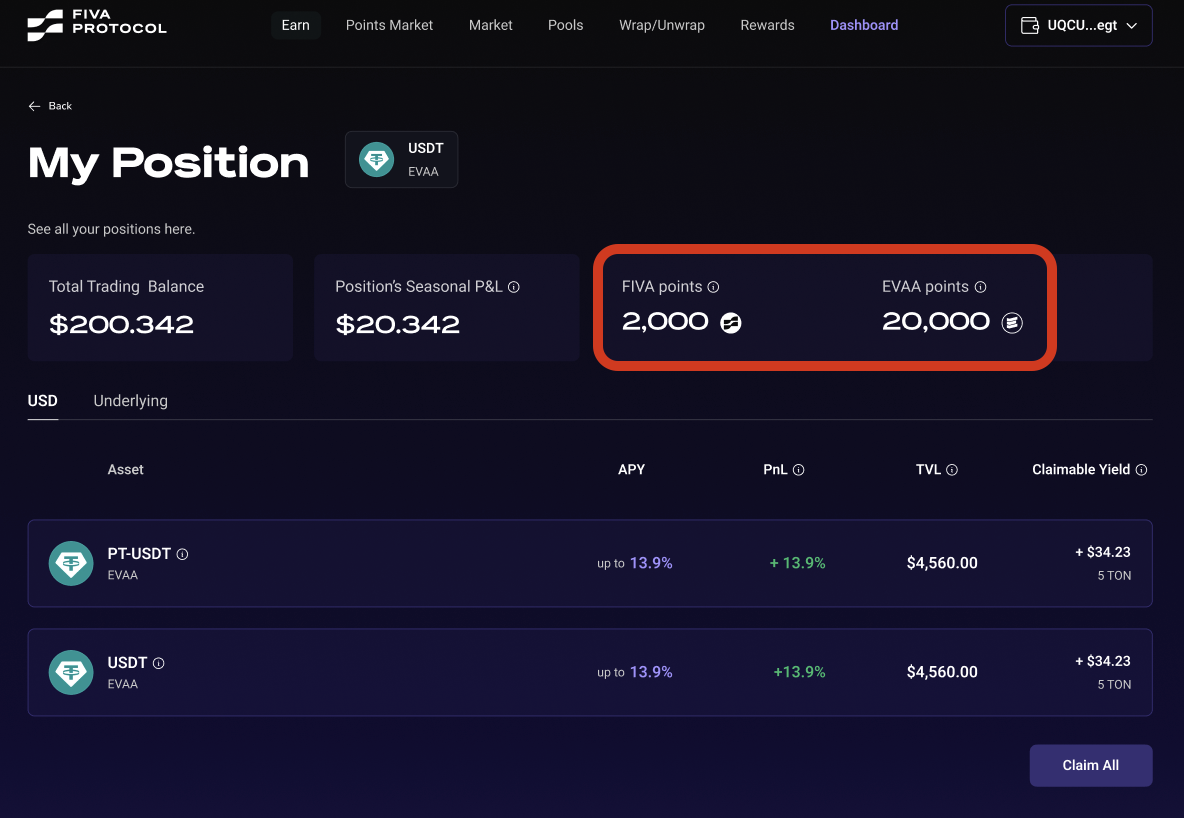Click the info icon next to TVL header

coord(952,470)
